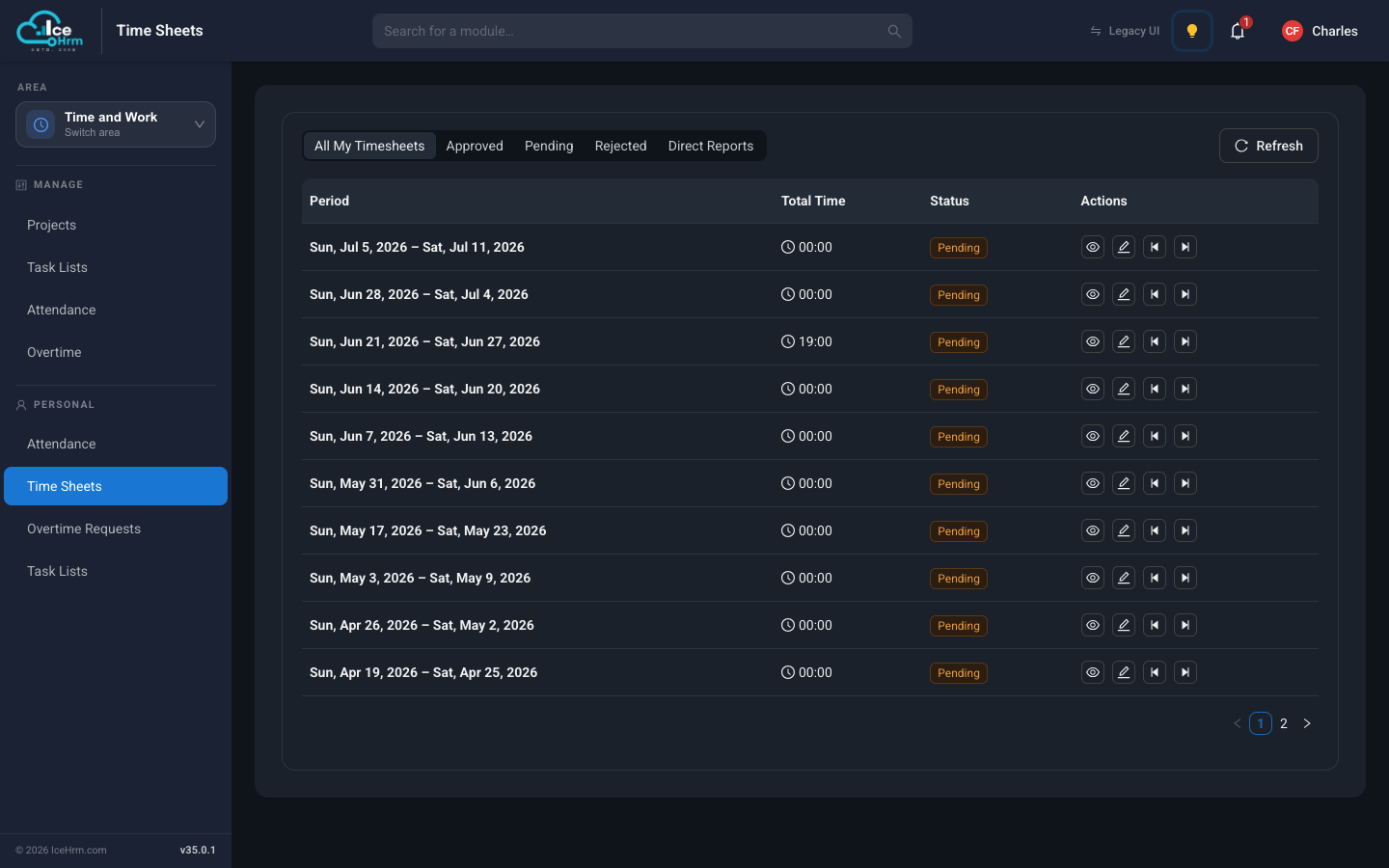Click the IceHrm logo
Screen dimensions: 1389x868
tap(50, 31)
